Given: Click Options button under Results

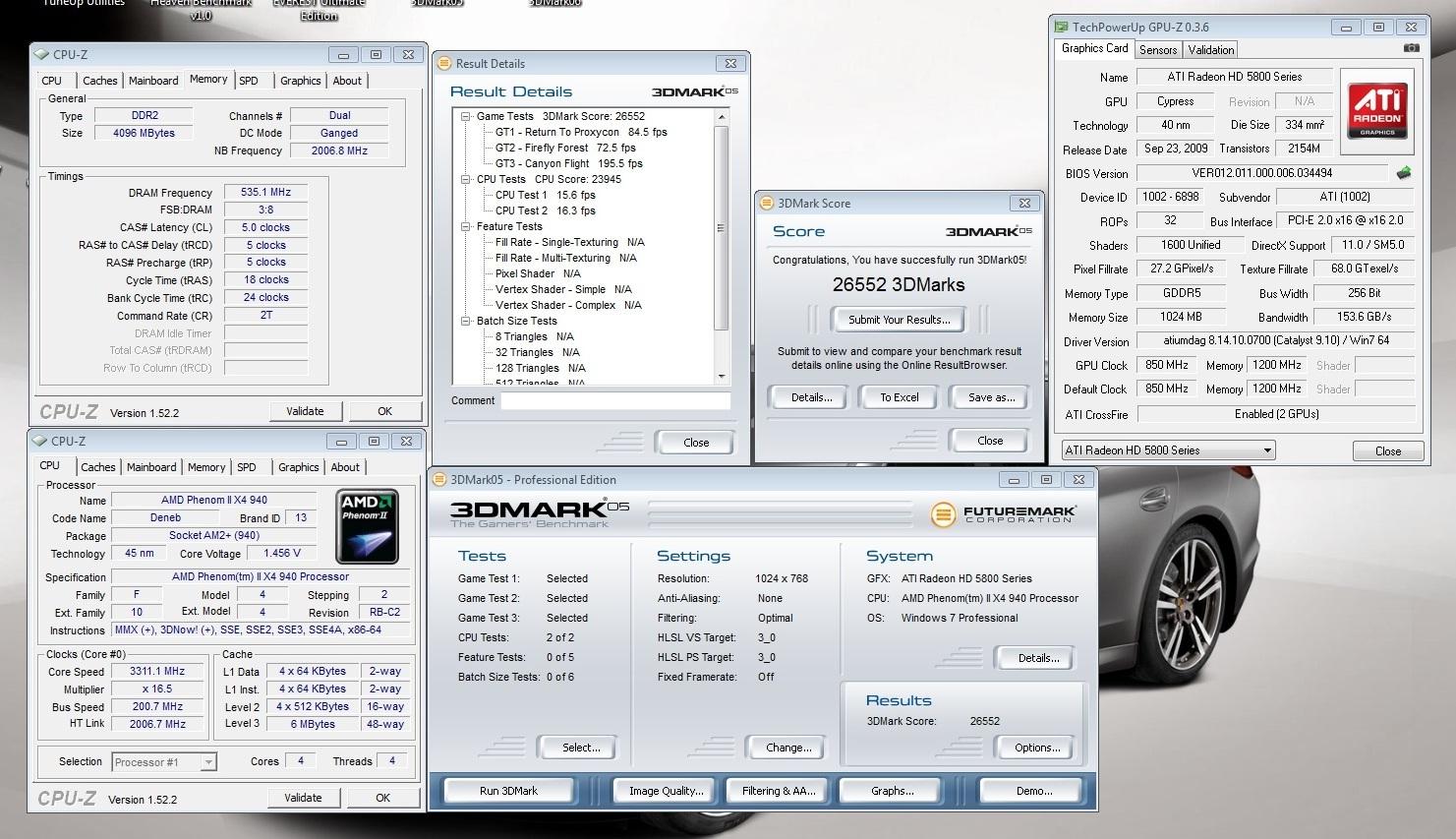Looking at the screenshot, I should point(1037,748).
